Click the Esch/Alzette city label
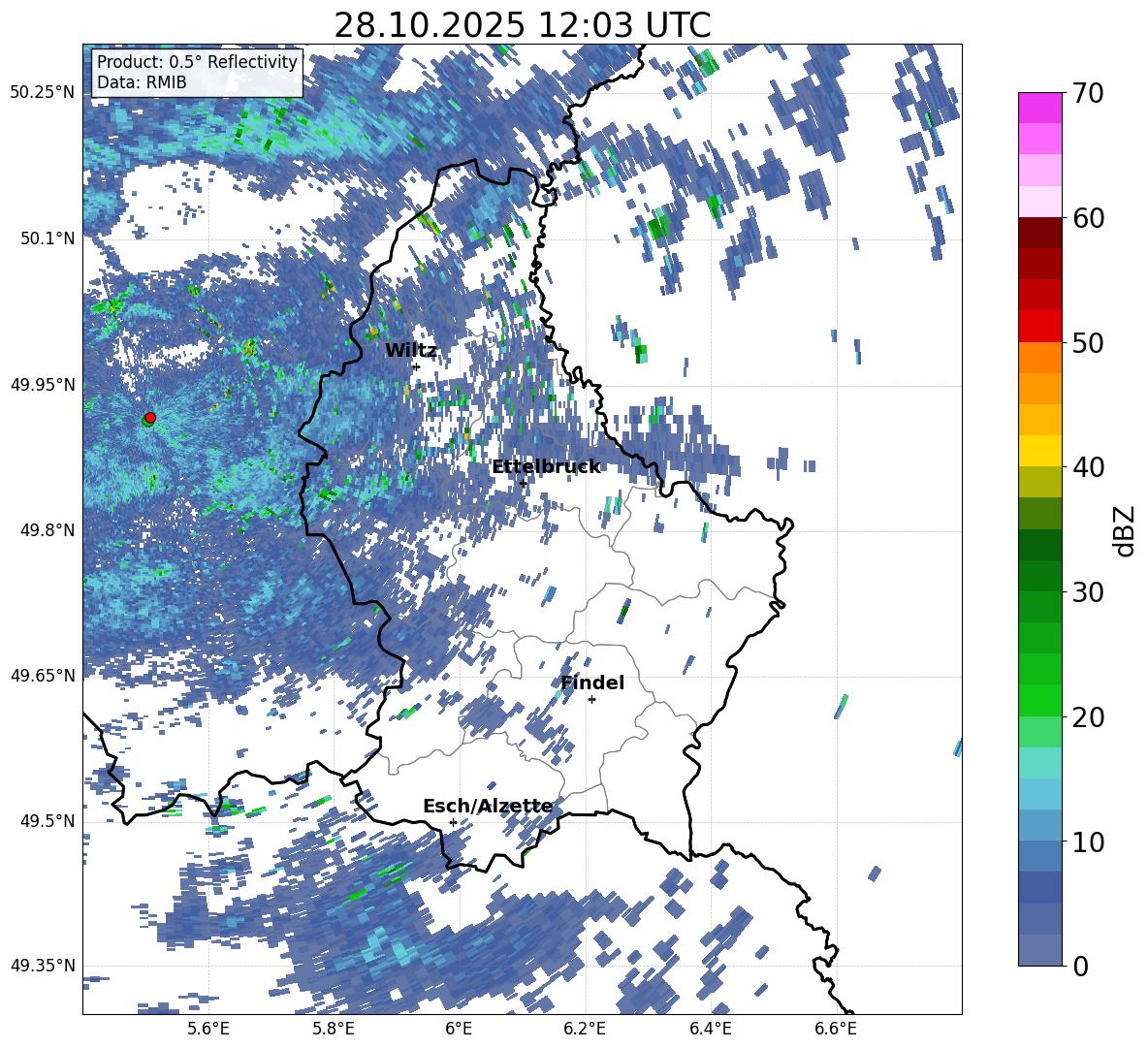1148x1048 pixels. click(488, 807)
